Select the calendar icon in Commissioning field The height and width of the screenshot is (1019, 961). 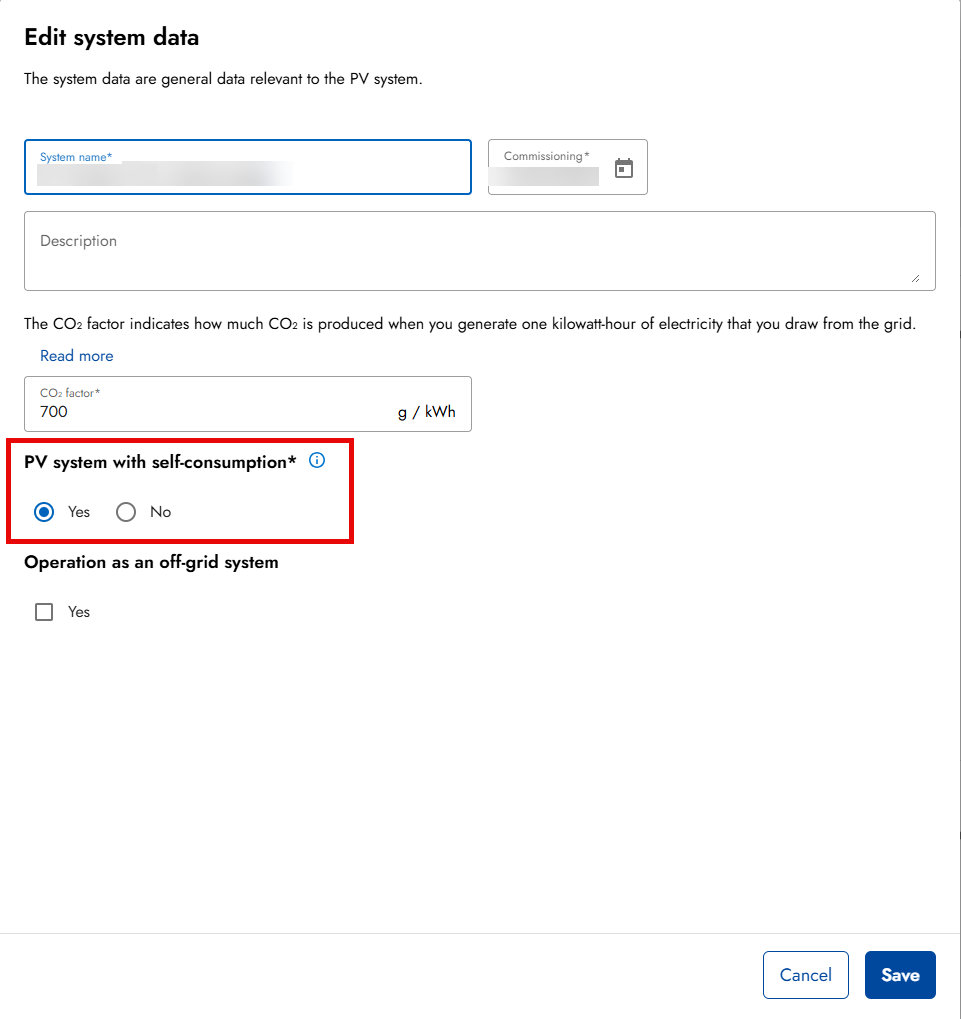[x=623, y=167]
